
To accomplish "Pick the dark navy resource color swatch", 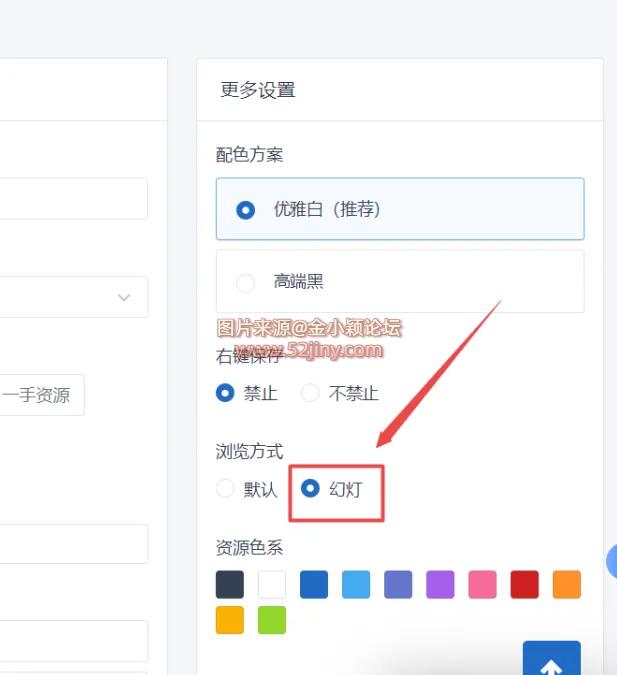I will 230,584.
